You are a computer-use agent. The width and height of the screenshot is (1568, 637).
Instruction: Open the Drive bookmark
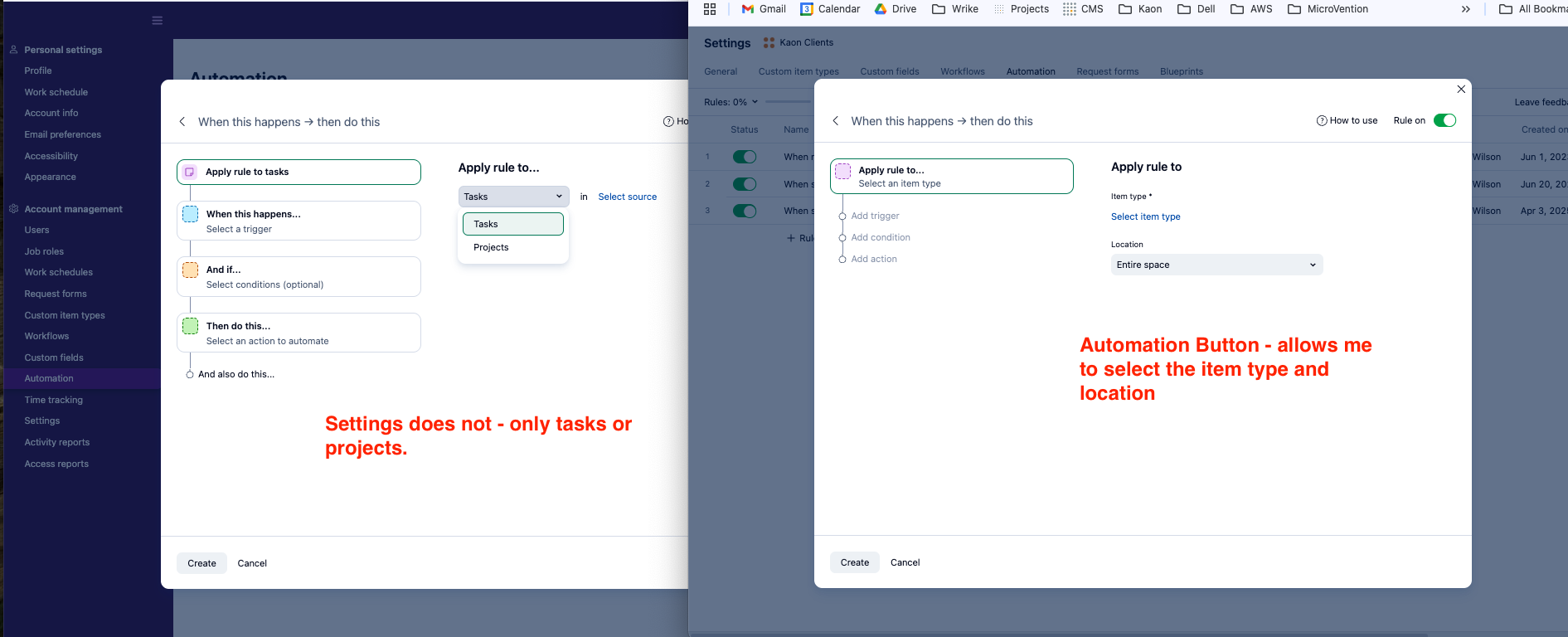(896, 9)
